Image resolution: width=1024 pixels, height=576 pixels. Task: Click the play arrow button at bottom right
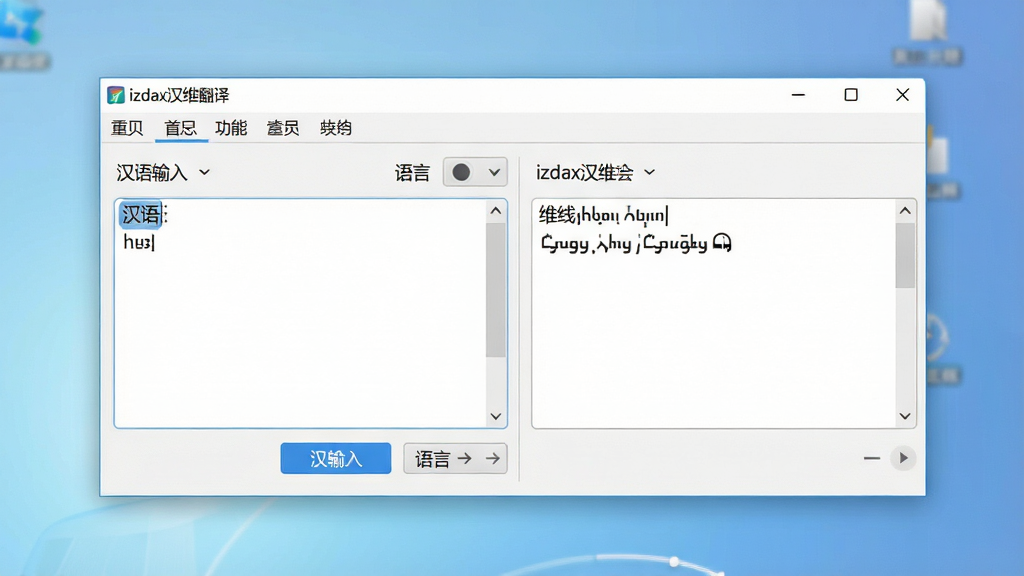[x=903, y=458]
